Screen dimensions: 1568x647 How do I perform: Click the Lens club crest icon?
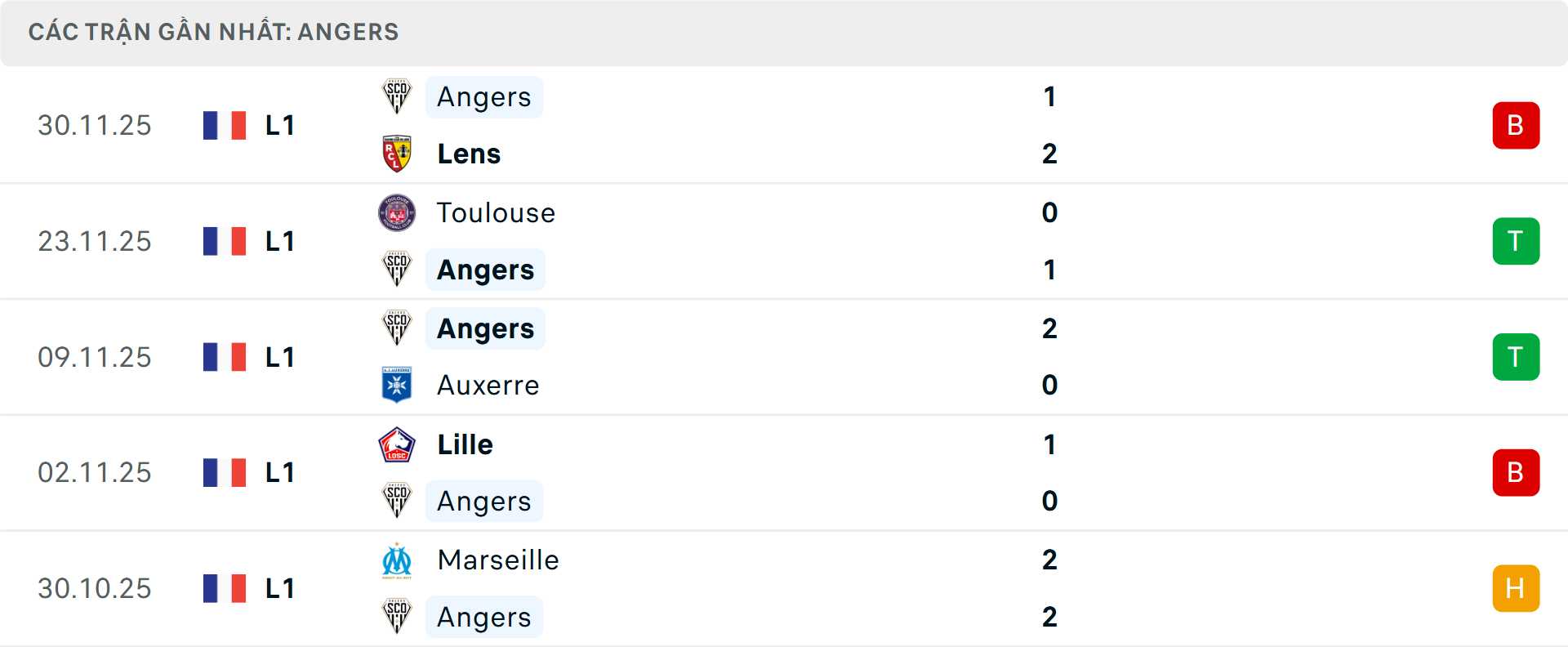point(397,154)
